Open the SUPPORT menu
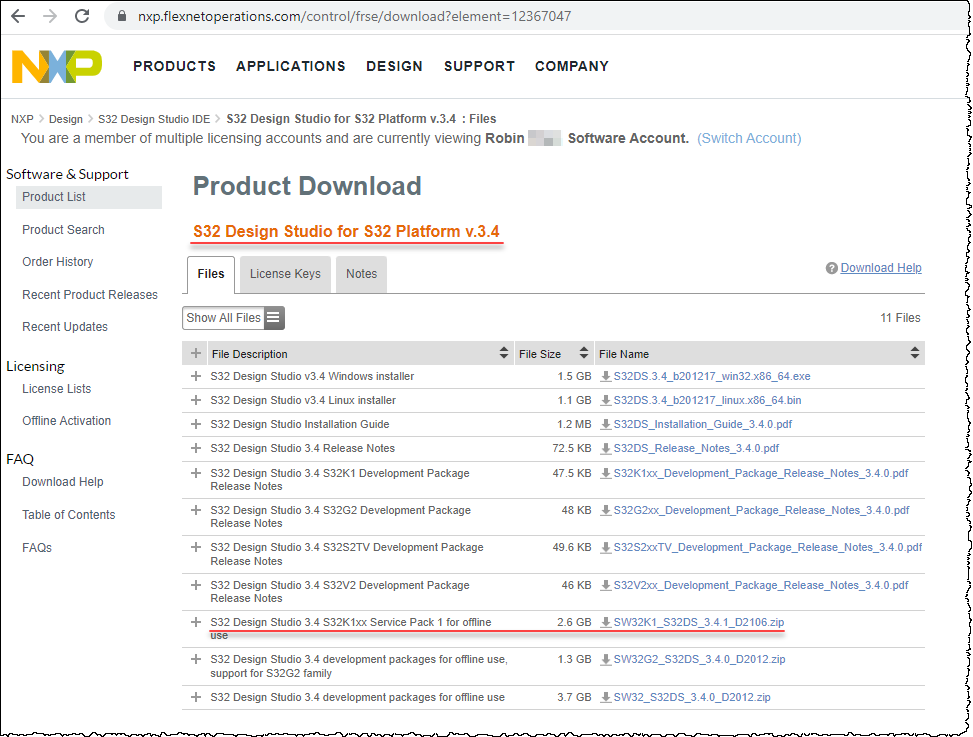Image resolution: width=973 pixels, height=737 pixels. (x=479, y=66)
